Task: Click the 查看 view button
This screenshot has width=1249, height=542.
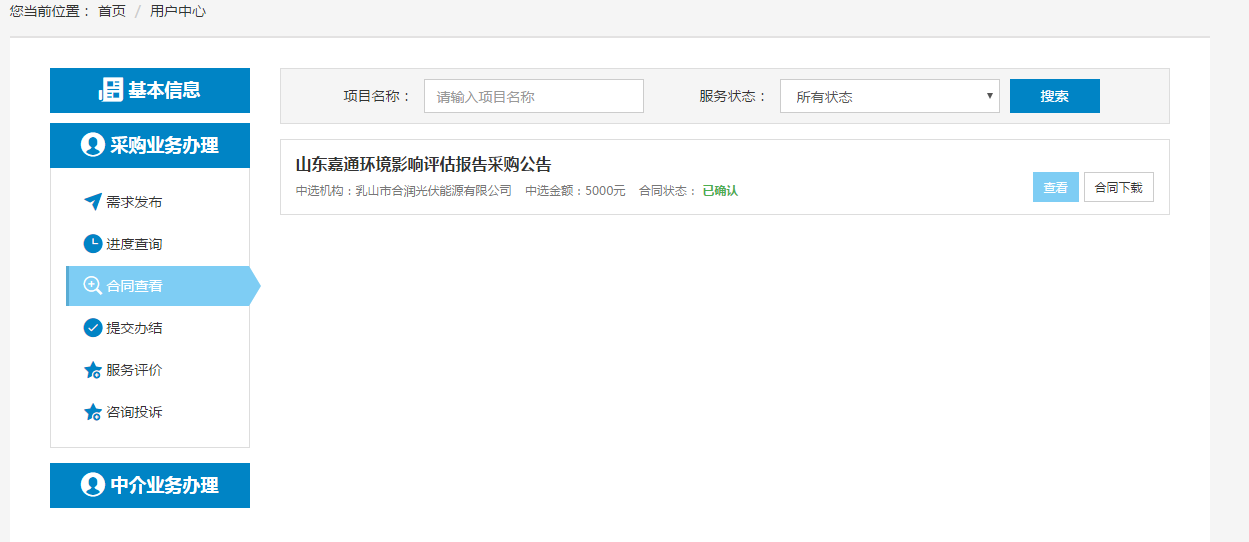Action: (1055, 187)
